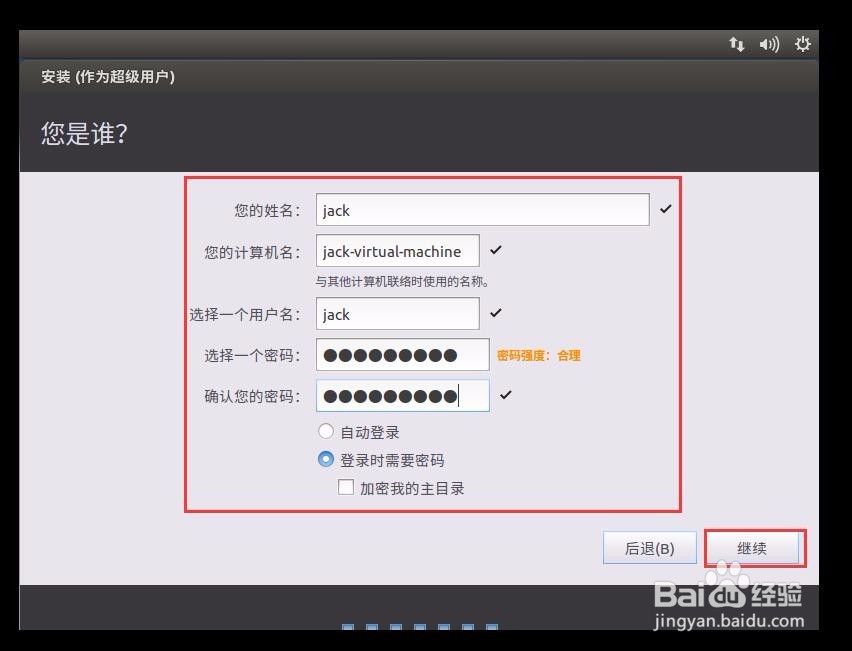Image resolution: width=852 pixels, height=651 pixels.
Task: Click the checkmark beside the confirm password field
Action: click(506, 395)
